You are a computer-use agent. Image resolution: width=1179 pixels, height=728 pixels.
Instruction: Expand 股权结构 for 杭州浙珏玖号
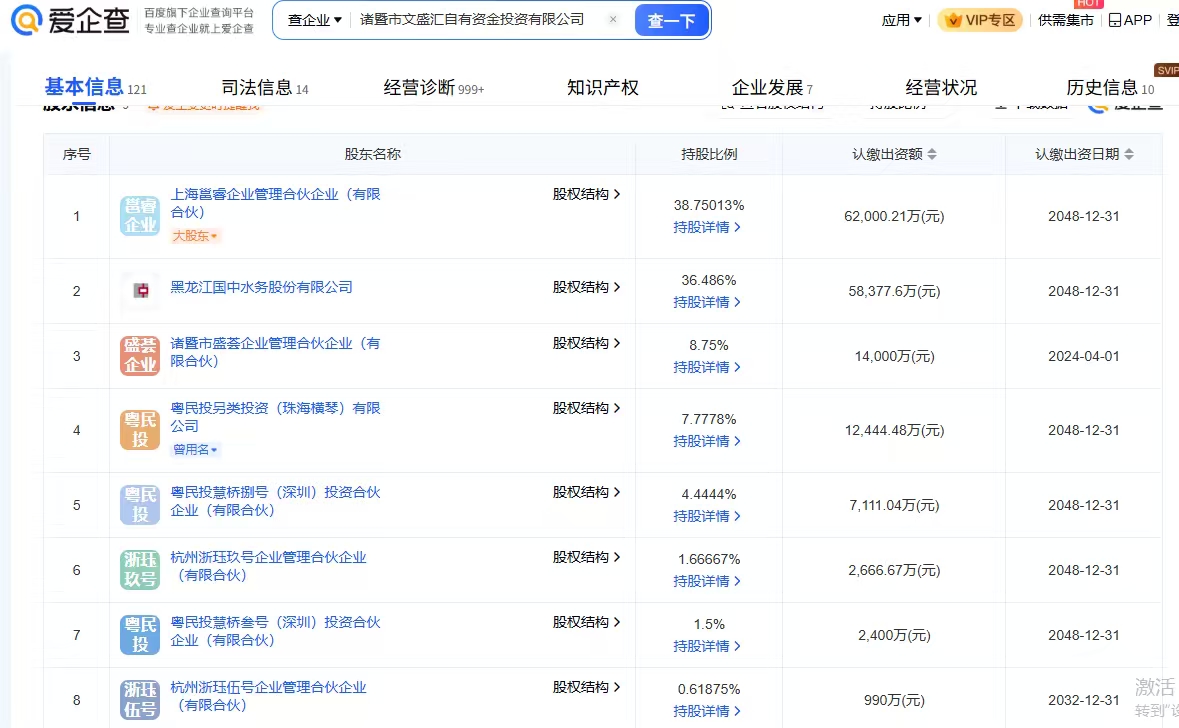point(586,557)
